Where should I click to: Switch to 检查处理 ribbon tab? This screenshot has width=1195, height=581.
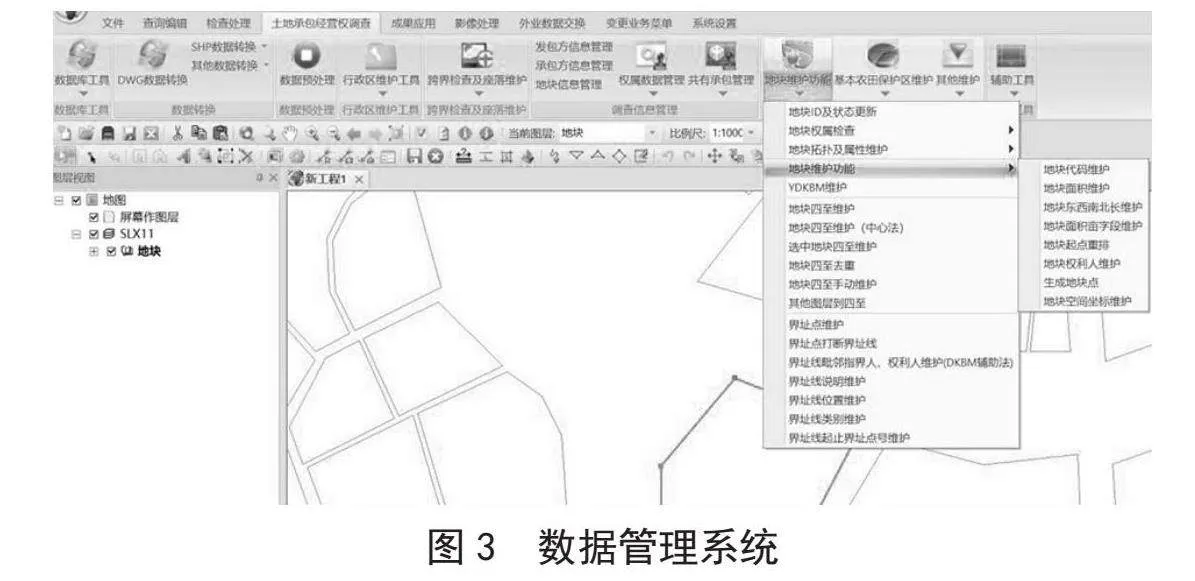coord(228,24)
